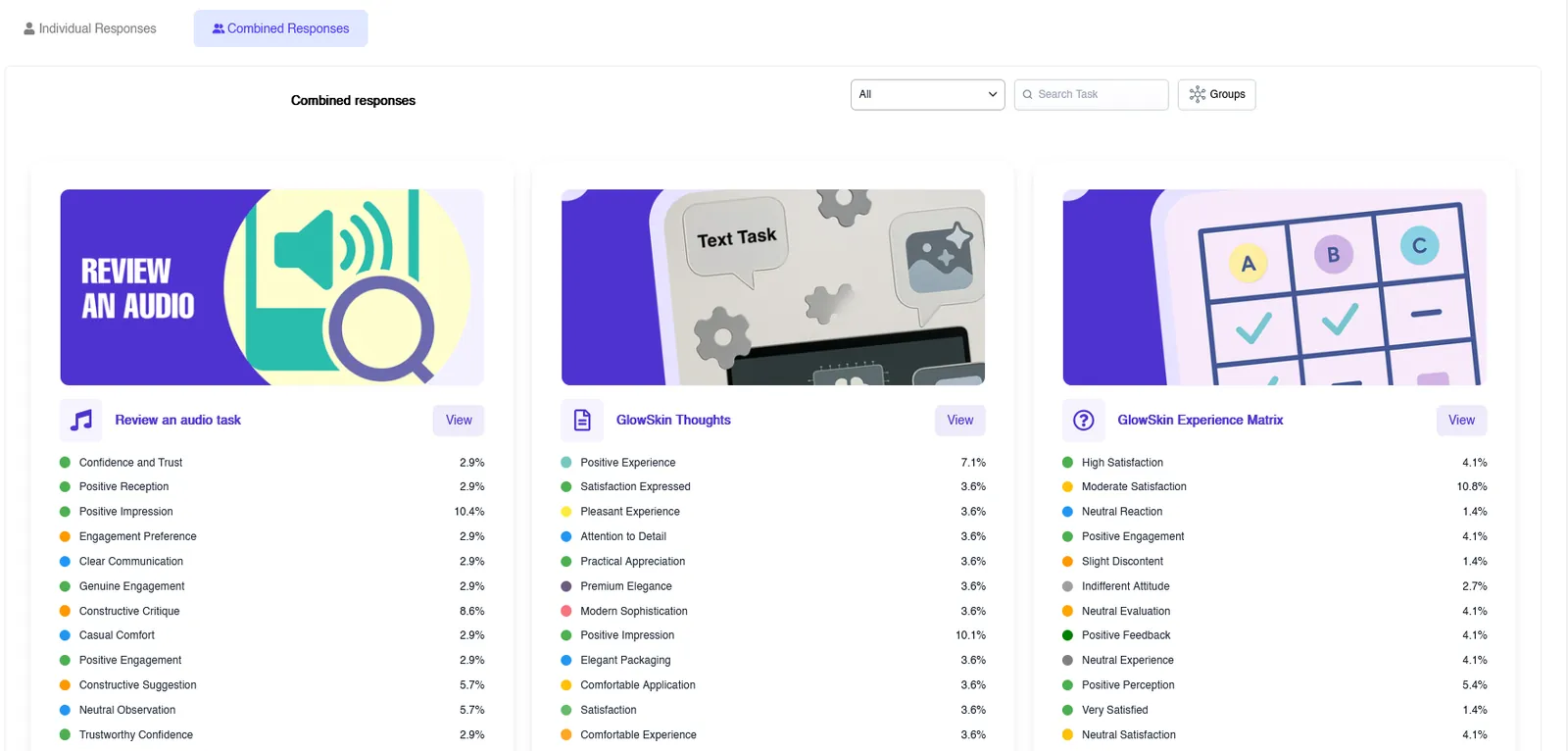Open the Text Task thumbnail image

(773, 287)
